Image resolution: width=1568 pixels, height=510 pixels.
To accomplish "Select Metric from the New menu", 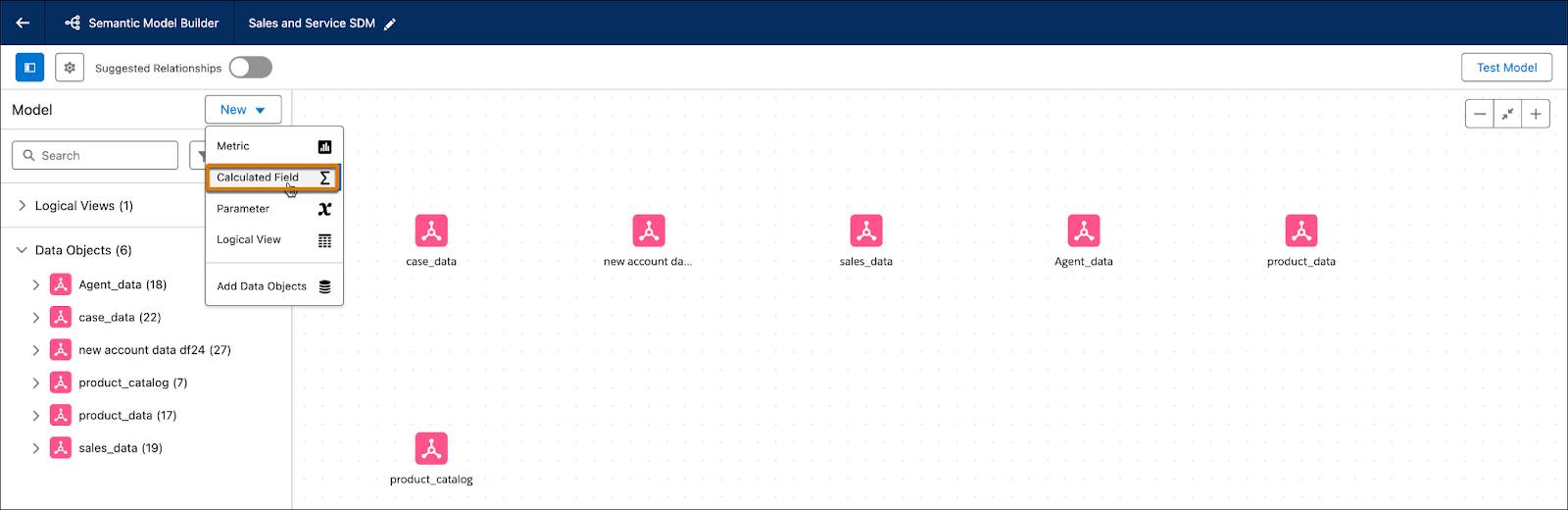I will pyautogui.click(x=274, y=146).
